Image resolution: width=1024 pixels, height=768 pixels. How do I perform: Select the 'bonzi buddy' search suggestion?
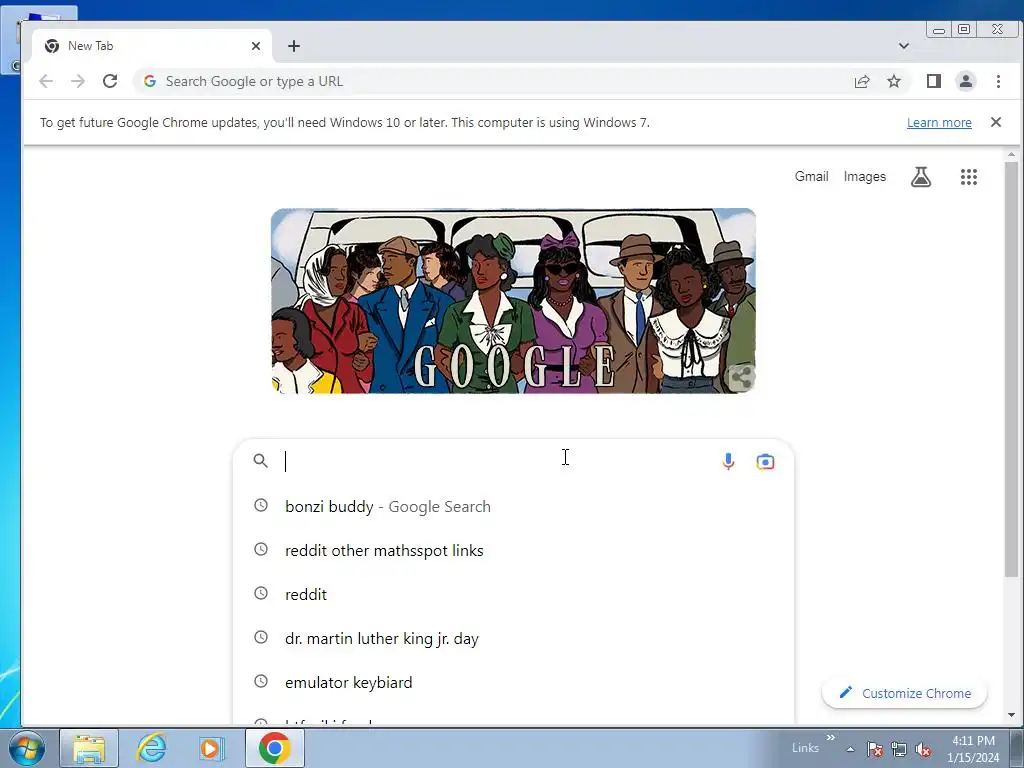[514, 506]
